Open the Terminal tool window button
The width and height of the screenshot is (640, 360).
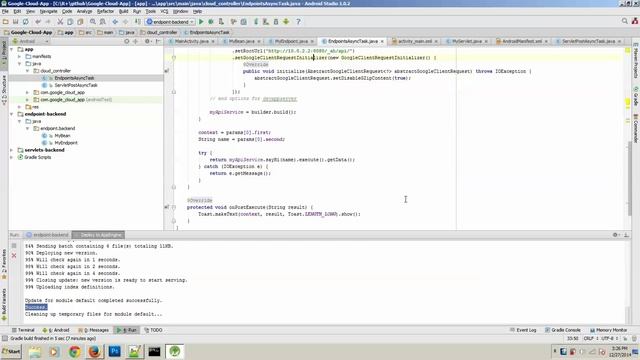coord(23,330)
